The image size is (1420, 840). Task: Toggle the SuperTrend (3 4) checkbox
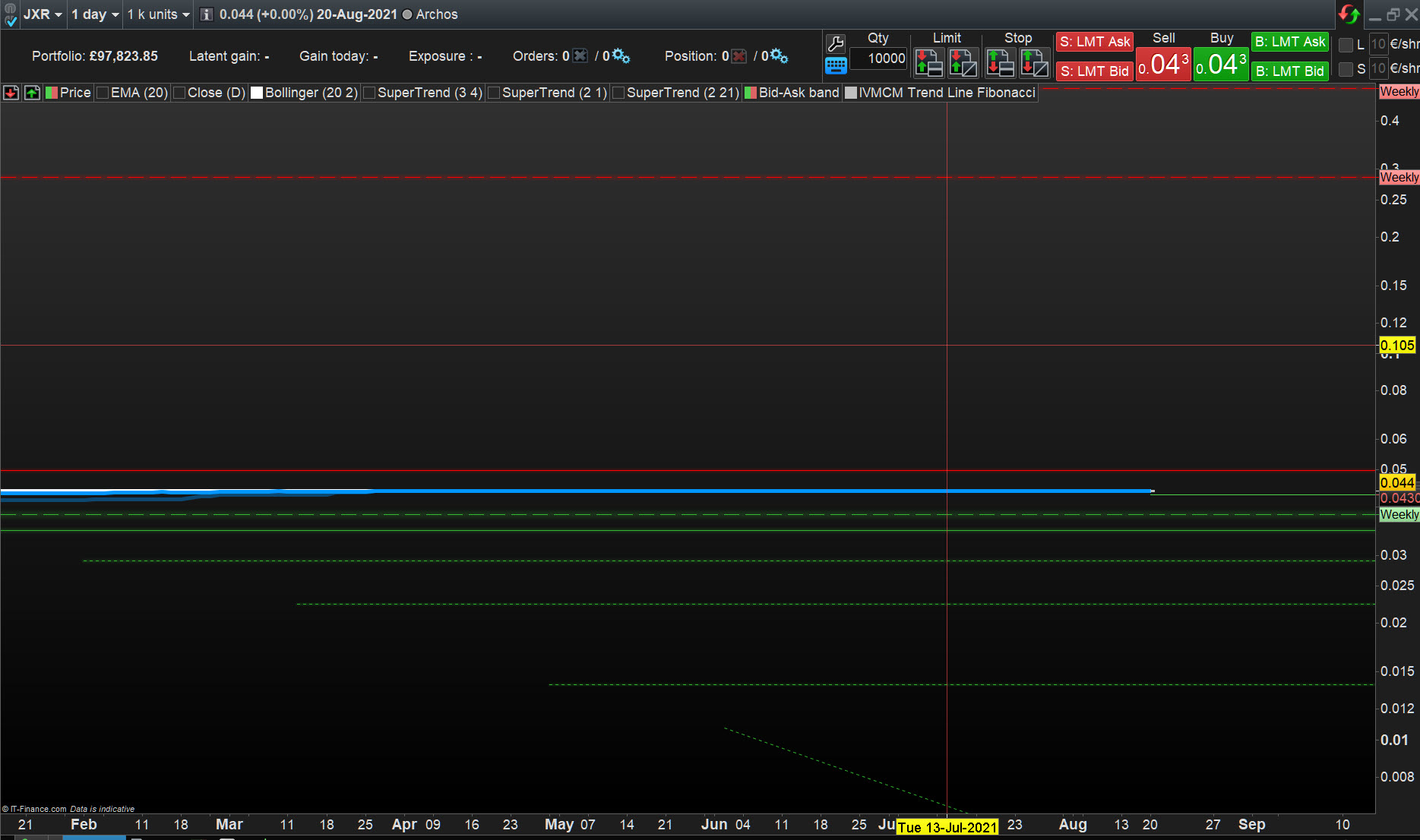coord(369,93)
